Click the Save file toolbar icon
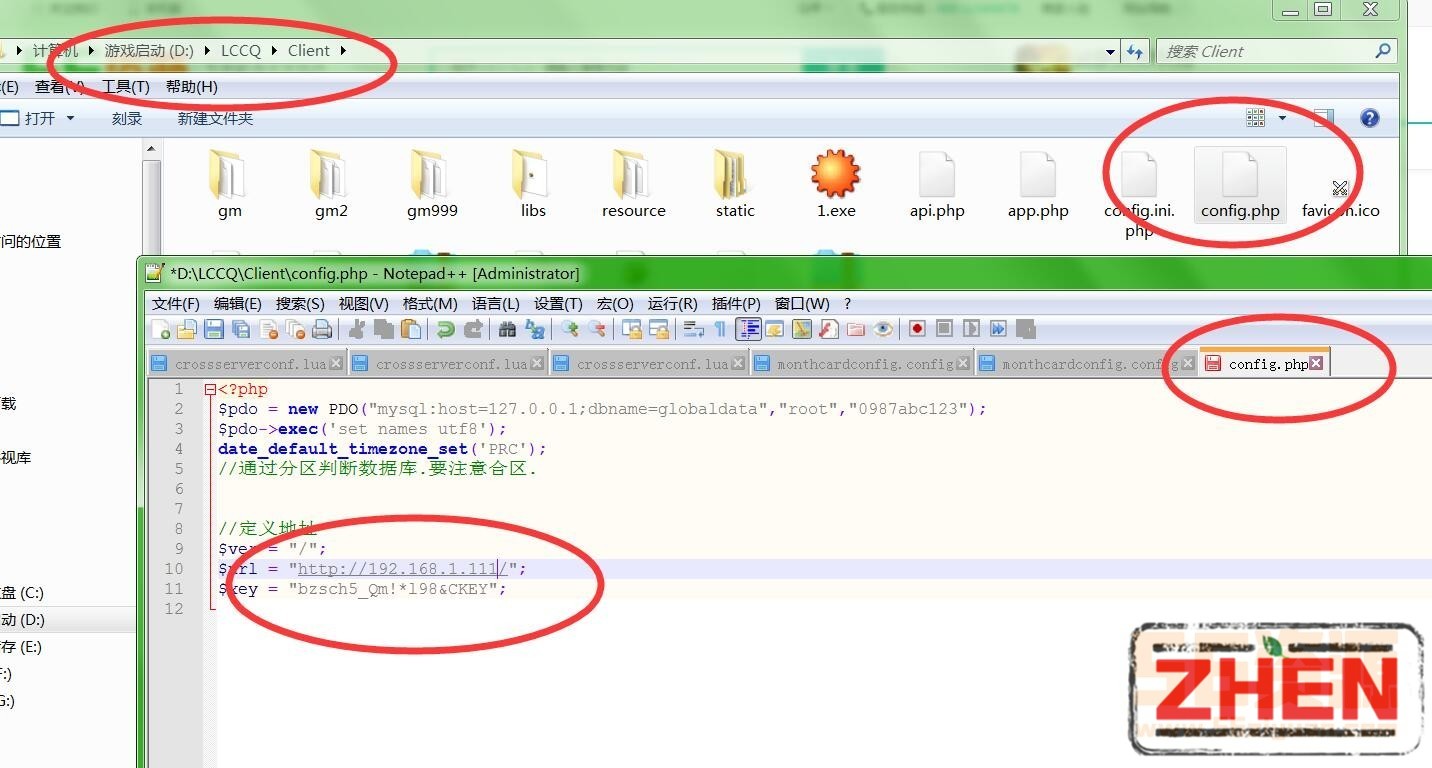 coord(213,329)
